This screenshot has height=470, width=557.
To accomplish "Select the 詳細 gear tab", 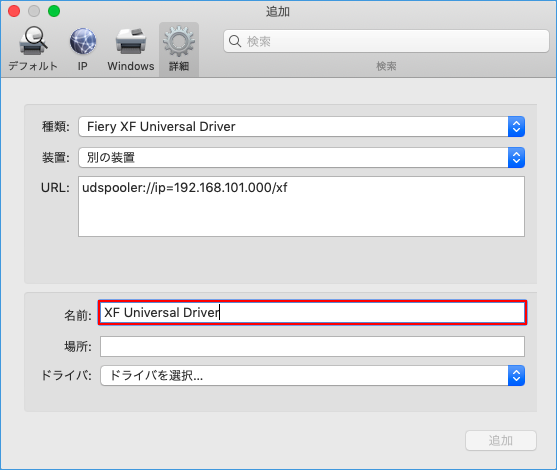I will [179, 49].
